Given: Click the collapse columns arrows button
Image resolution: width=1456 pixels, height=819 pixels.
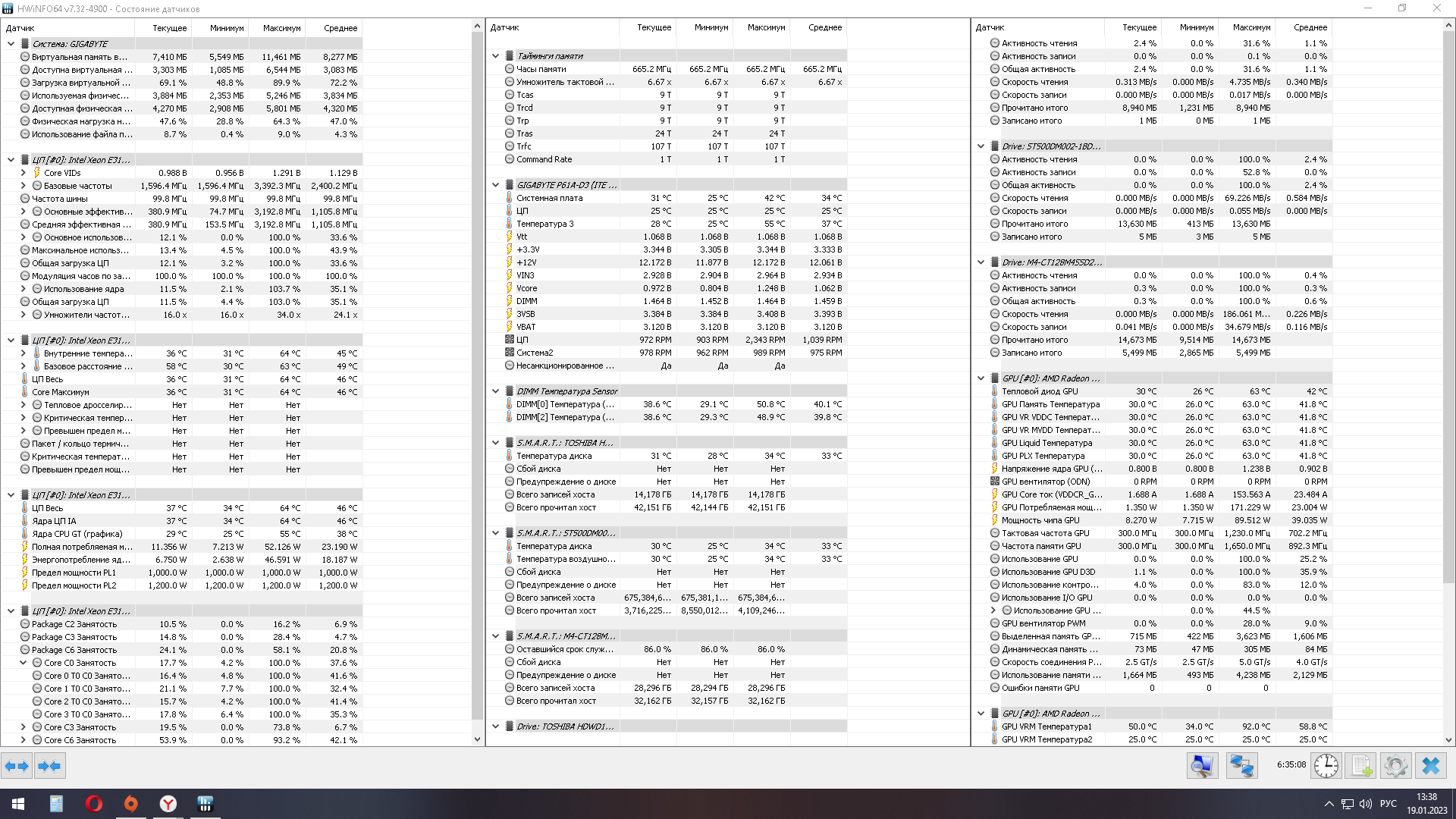Looking at the screenshot, I should click(49, 766).
